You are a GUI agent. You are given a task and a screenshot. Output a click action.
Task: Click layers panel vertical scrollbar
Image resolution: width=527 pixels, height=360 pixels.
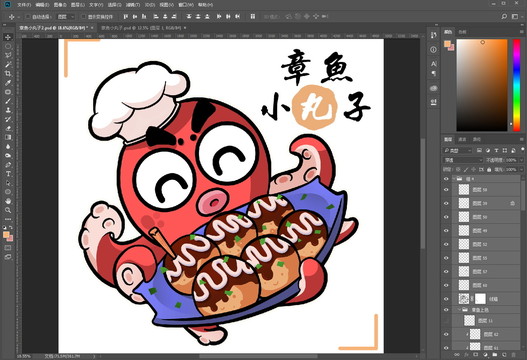pyautogui.click(x=523, y=196)
